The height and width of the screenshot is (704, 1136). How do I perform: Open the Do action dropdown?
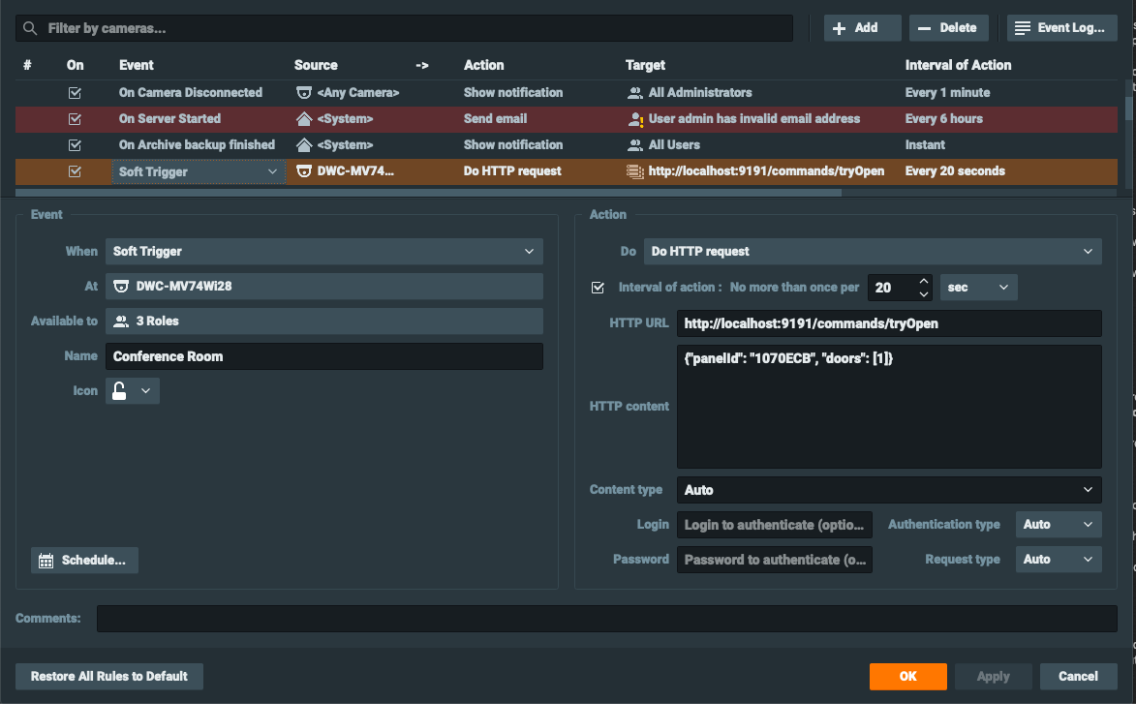click(872, 251)
